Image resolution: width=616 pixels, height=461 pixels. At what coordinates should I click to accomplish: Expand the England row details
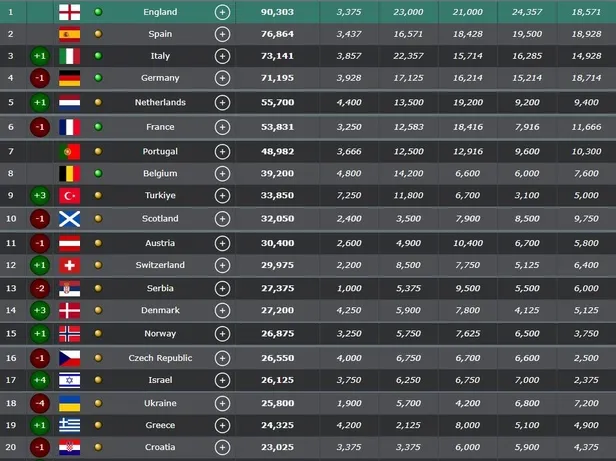pyautogui.click(x=222, y=12)
